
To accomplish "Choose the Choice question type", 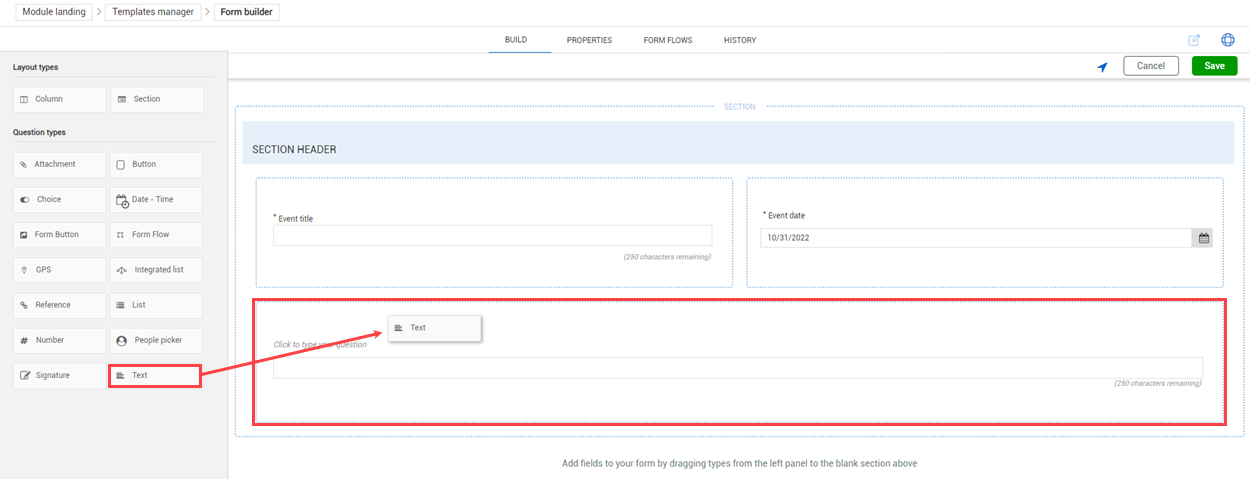I will 59,199.
